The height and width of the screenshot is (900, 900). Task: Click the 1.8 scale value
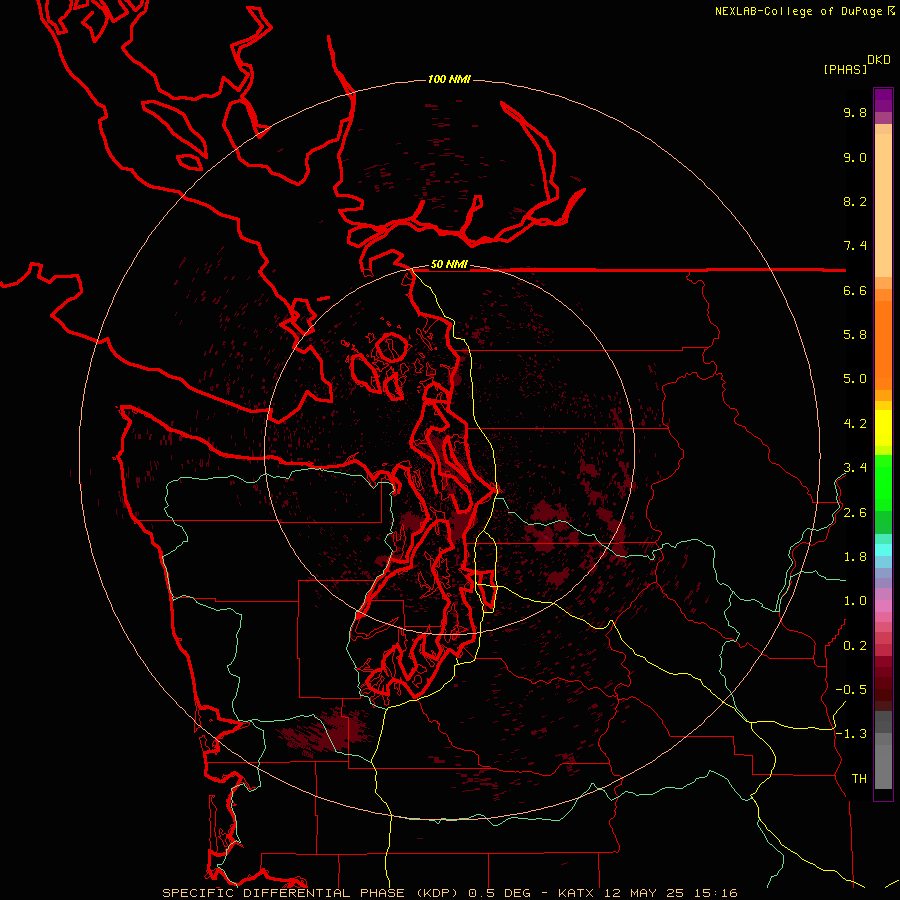855,557
